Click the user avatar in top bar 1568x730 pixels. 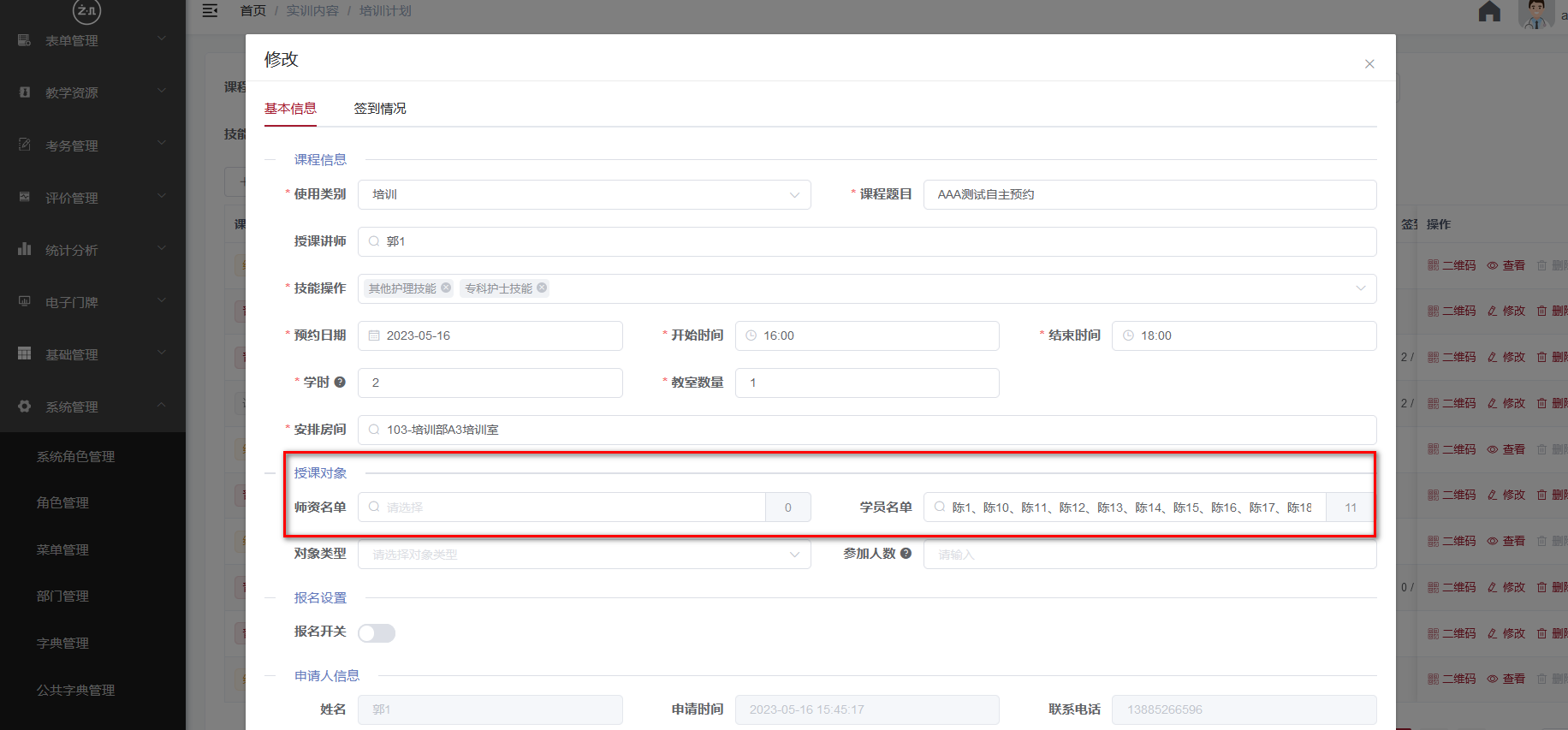tap(1536, 13)
